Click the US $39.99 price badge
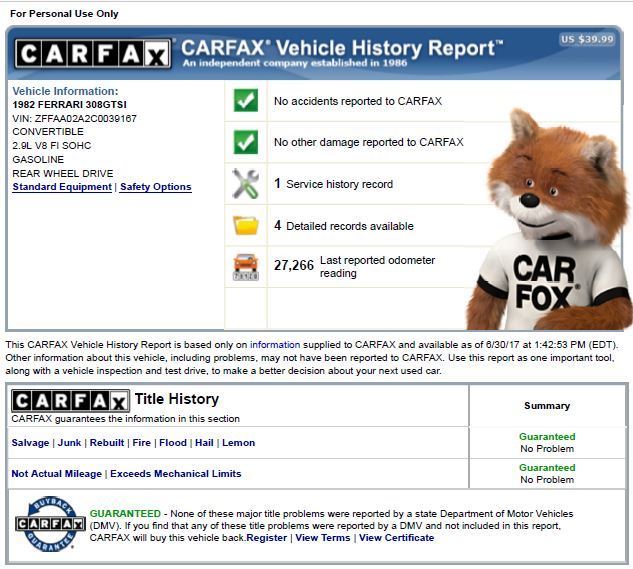Image resolution: width=633 pixels, height=569 pixels. coord(587,39)
